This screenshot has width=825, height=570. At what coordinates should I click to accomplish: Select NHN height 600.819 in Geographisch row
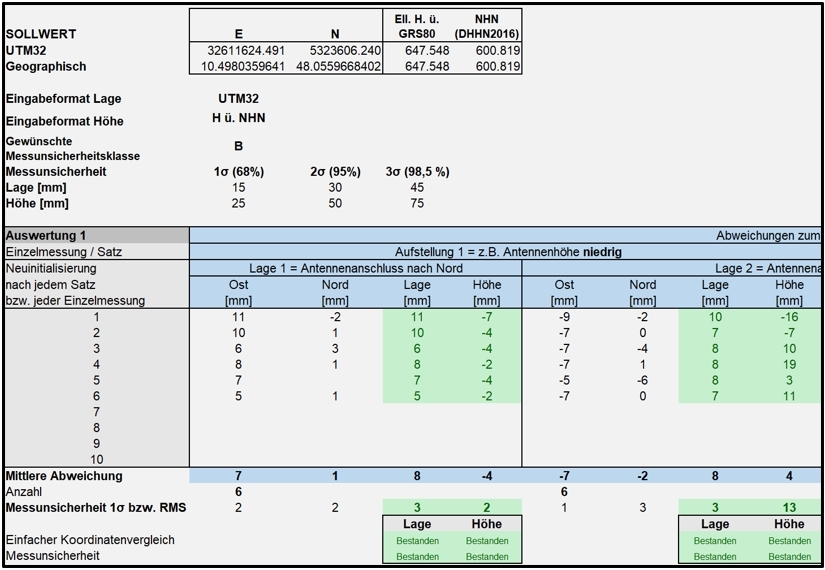498,66
